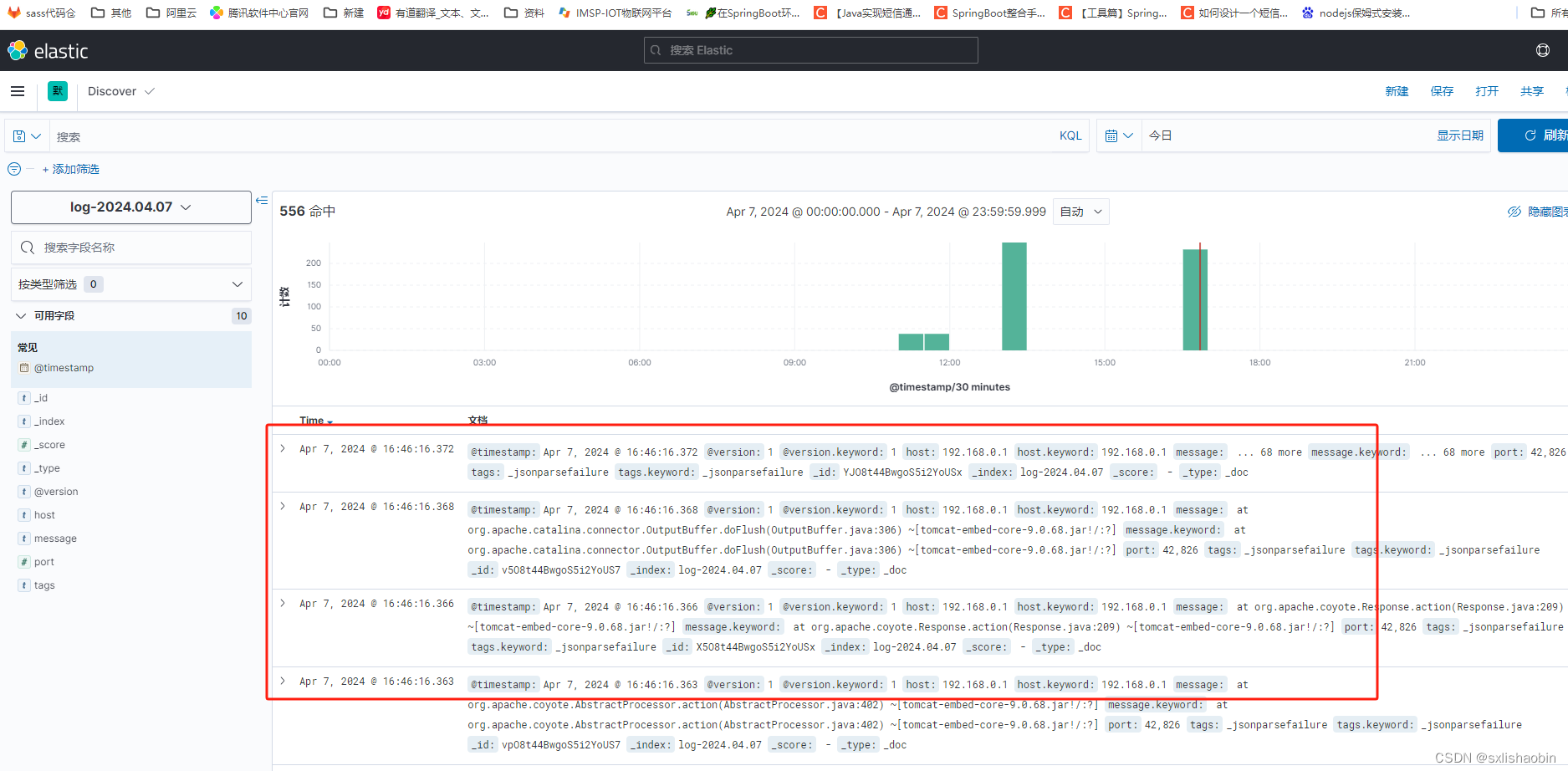This screenshot has height=771, width=1568.
Task: Open the log-2024.04.07 index pattern selector
Action: coord(131,207)
